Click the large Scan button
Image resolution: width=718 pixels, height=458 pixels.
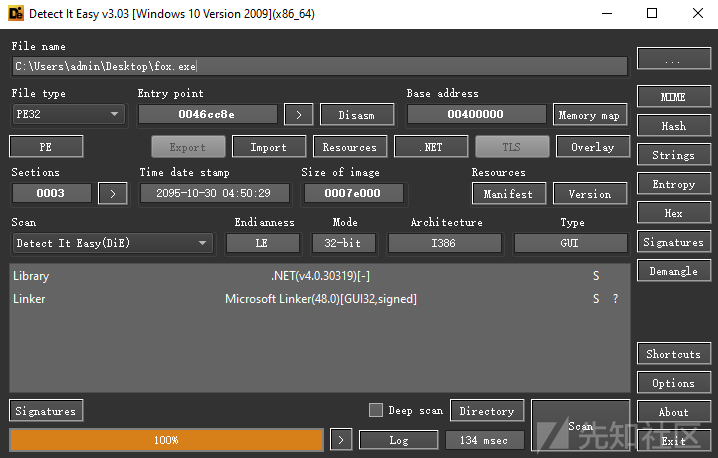(581, 426)
